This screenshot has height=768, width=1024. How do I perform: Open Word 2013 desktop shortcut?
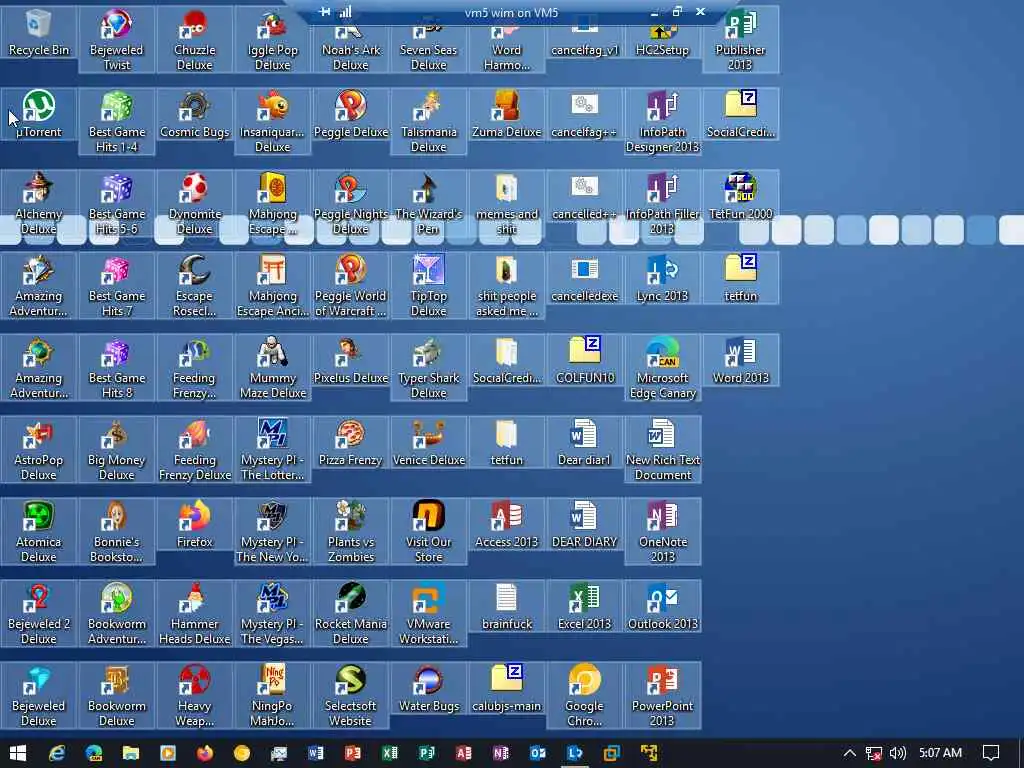[x=741, y=360]
